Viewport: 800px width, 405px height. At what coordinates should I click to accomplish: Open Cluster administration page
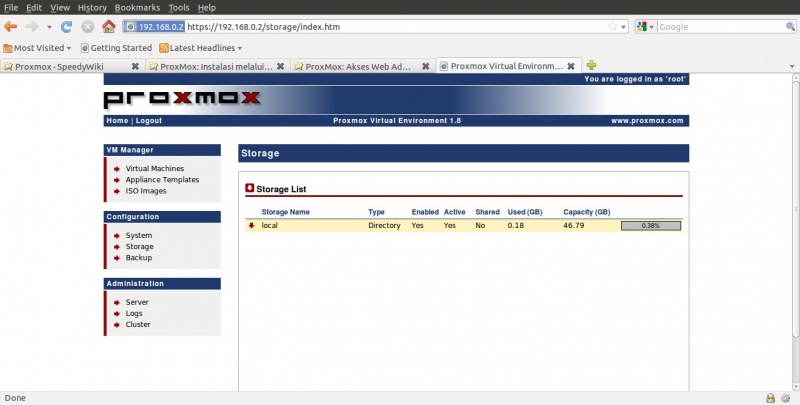click(138, 324)
